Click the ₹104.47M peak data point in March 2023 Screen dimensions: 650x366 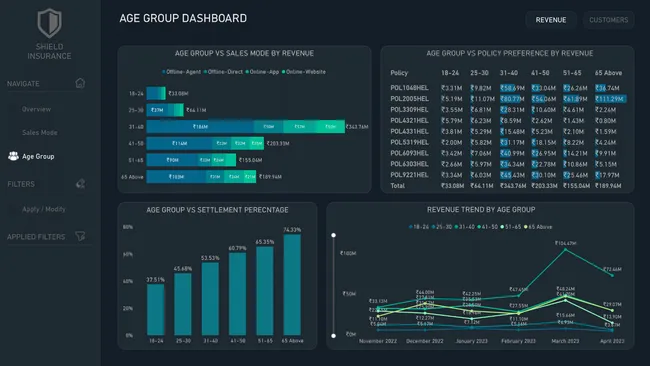tap(565, 250)
